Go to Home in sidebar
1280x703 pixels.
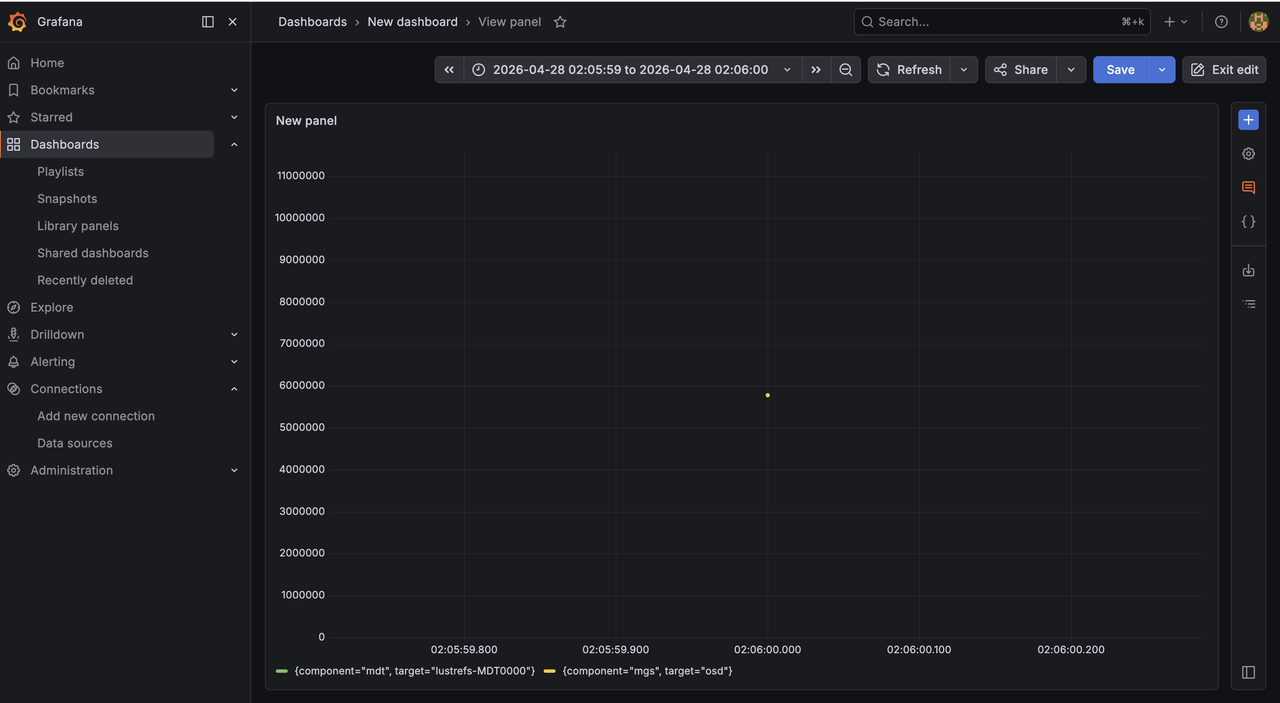click(x=47, y=63)
